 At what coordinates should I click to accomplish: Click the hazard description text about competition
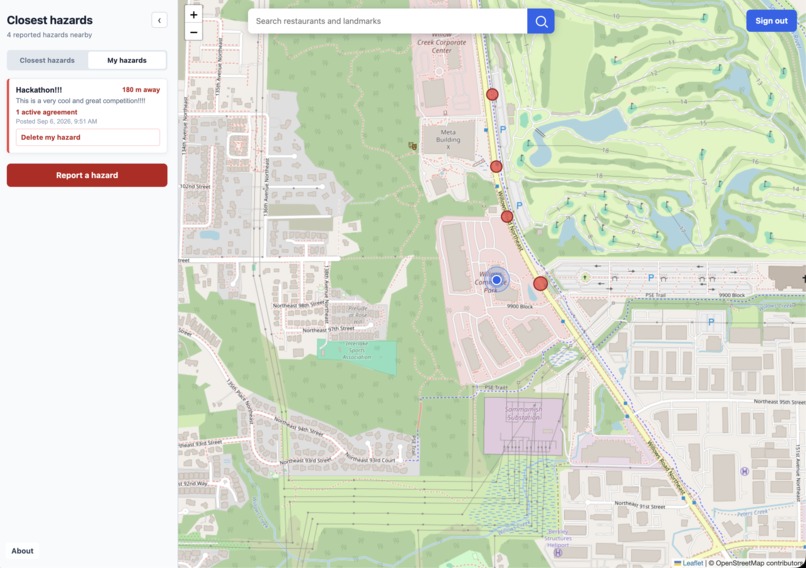(x=80, y=101)
